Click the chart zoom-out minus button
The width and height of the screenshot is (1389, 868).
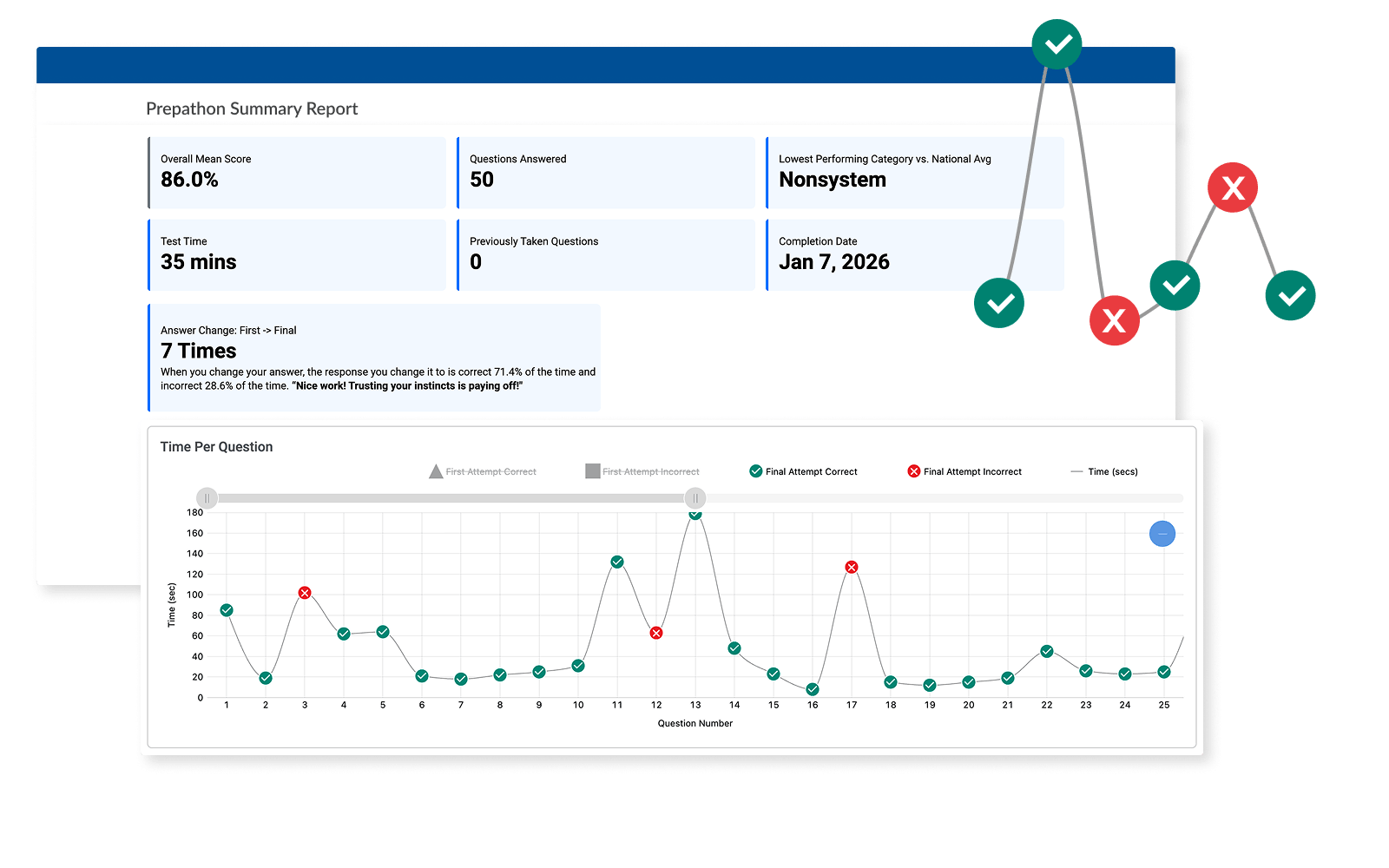1162,534
